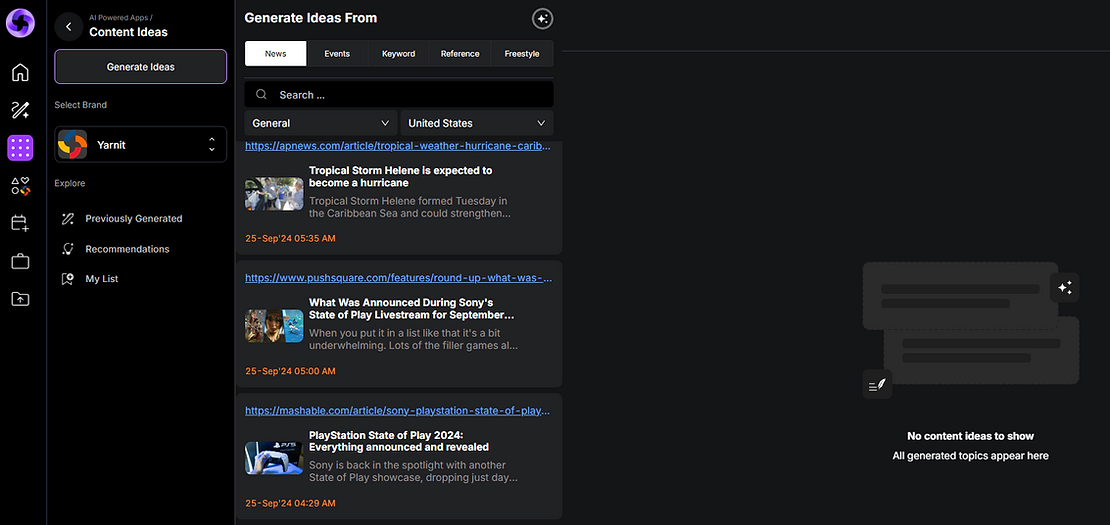The image size is (1110, 525).
Task: Switch to the Reference tab
Action: 460,54
